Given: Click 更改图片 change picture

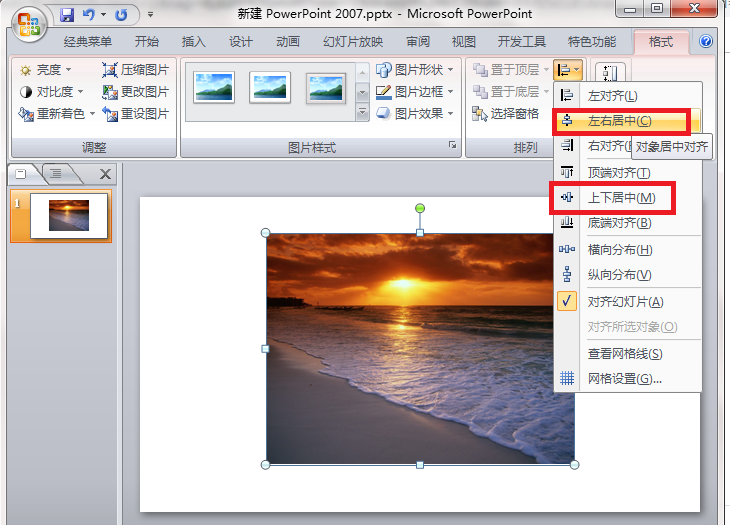Looking at the screenshot, I should (135, 92).
